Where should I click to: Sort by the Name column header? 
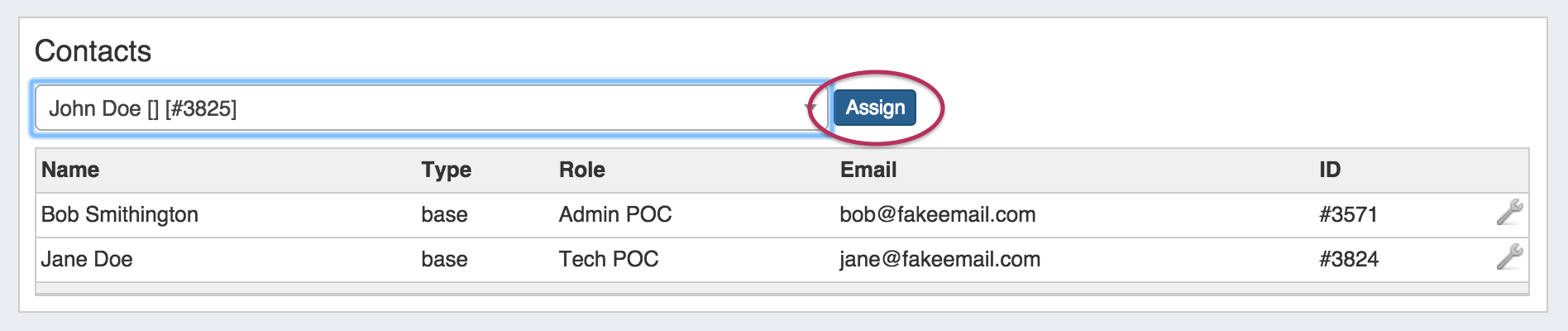(x=70, y=170)
